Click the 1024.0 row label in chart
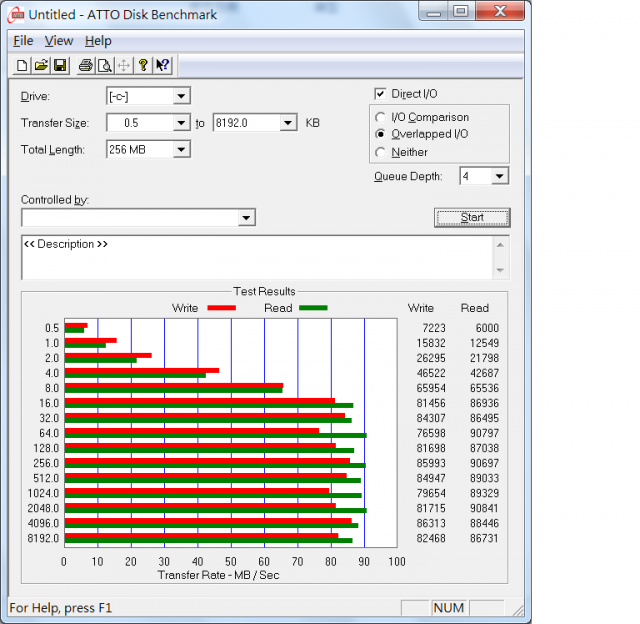640x624 pixels. [x=43, y=493]
